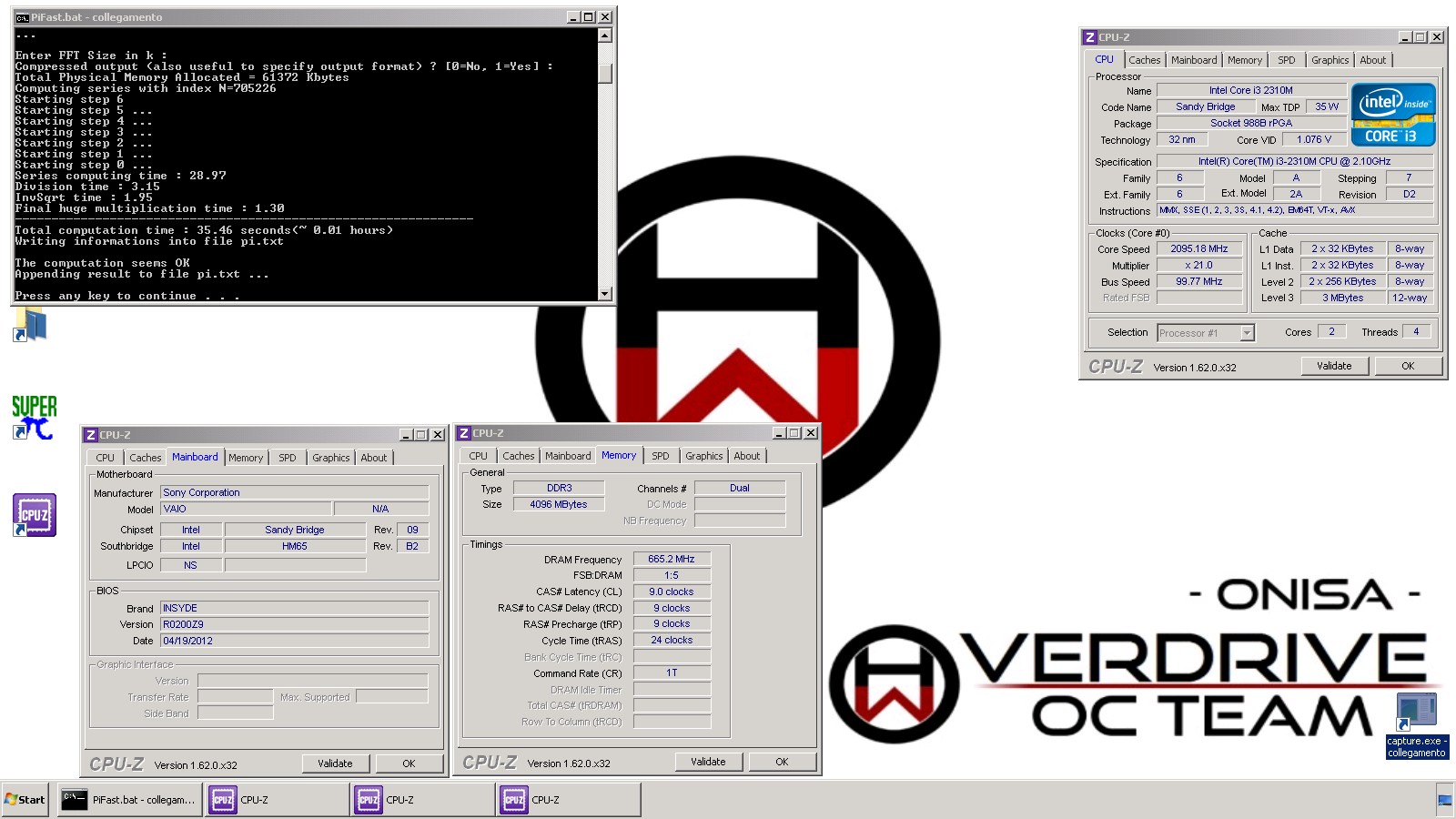The image size is (1456, 819).
Task: Click Validate in the Mainboard window
Action: point(335,763)
